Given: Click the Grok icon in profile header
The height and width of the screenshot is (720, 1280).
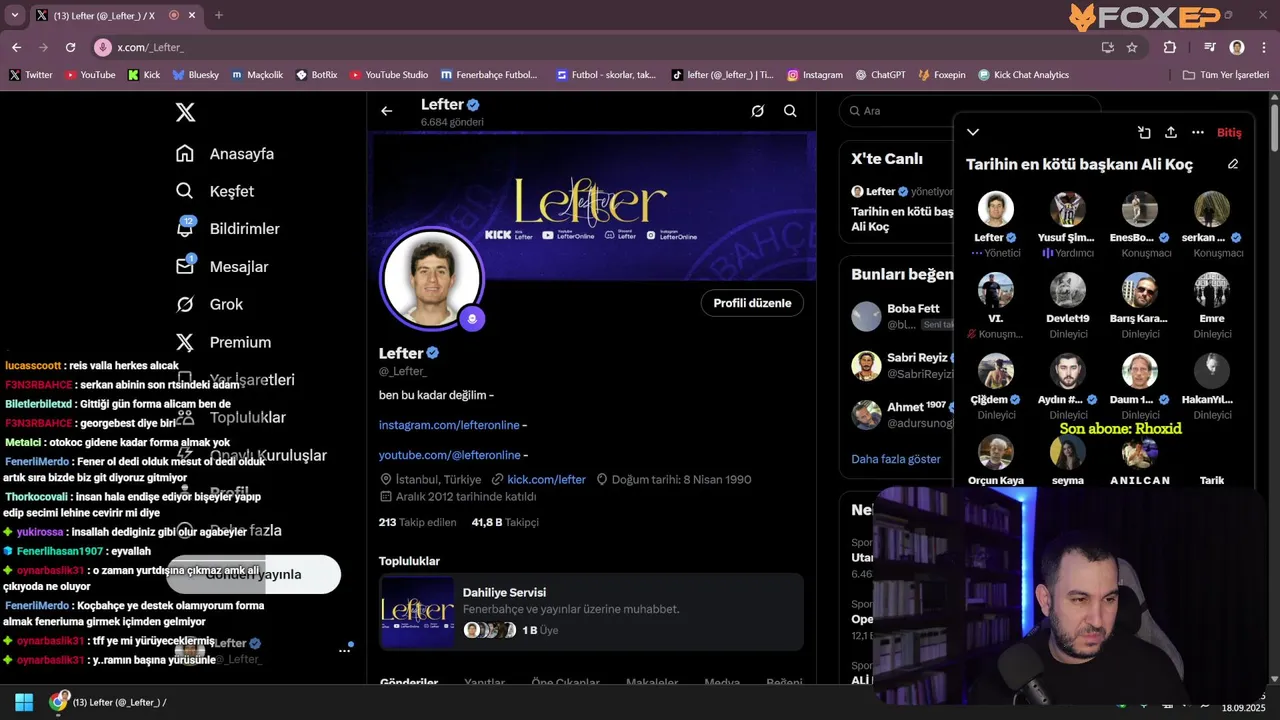Looking at the screenshot, I should [758, 111].
